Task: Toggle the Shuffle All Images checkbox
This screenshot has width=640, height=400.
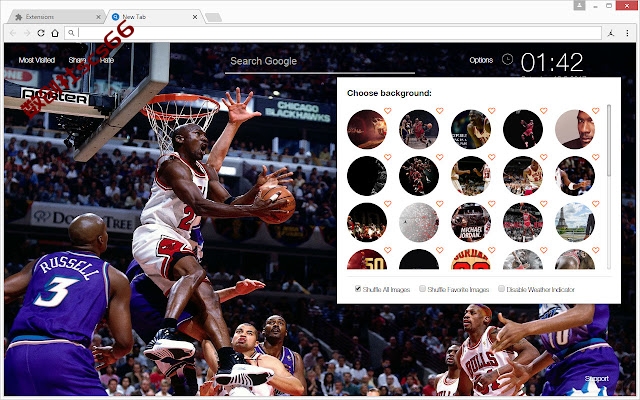Action: 358,289
